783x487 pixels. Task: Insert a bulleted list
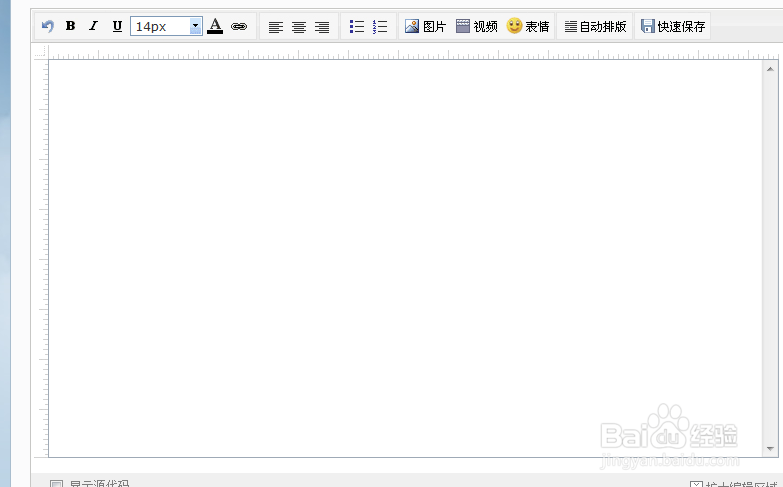(357, 26)
